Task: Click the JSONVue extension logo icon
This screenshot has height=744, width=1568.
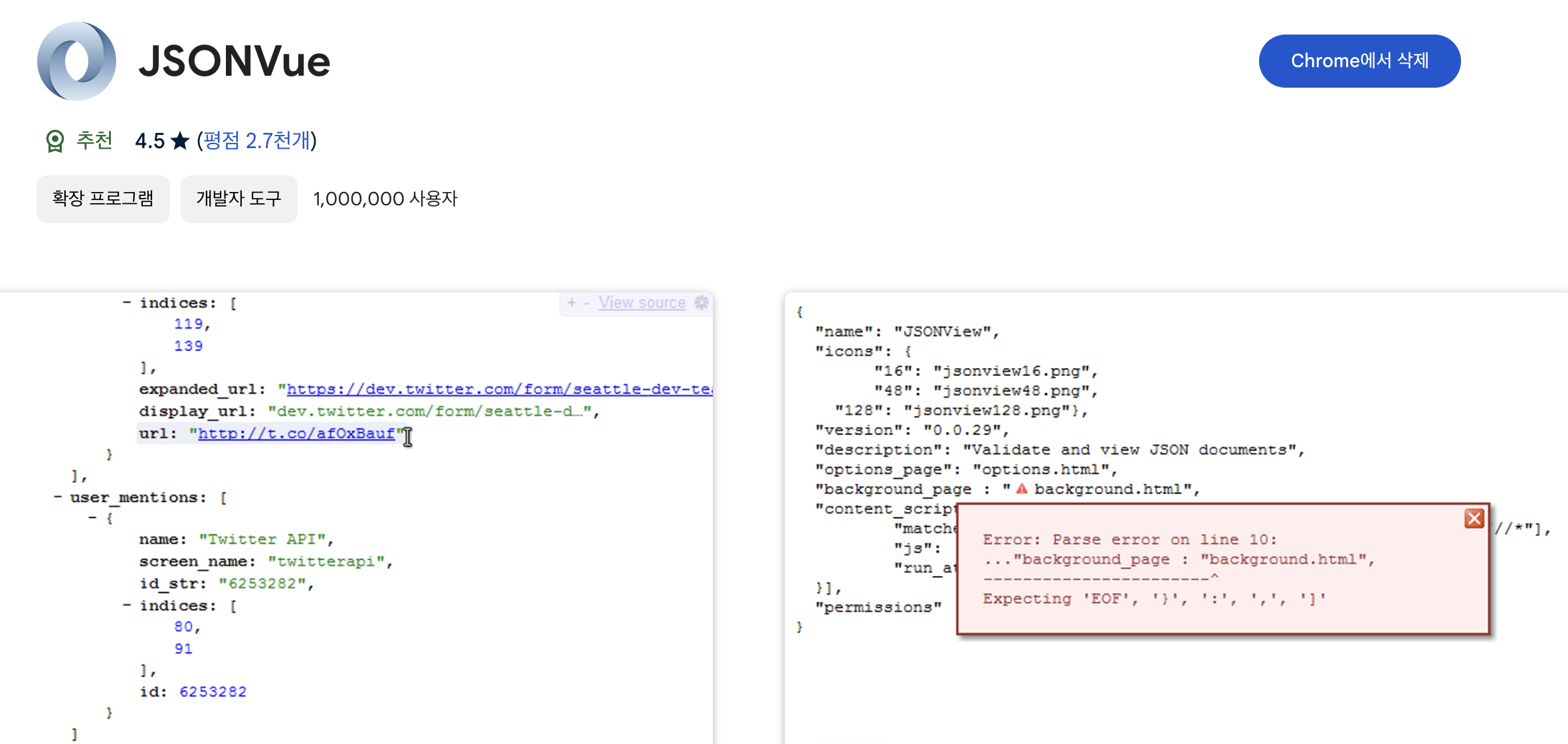Action: (x=76, y=61)
